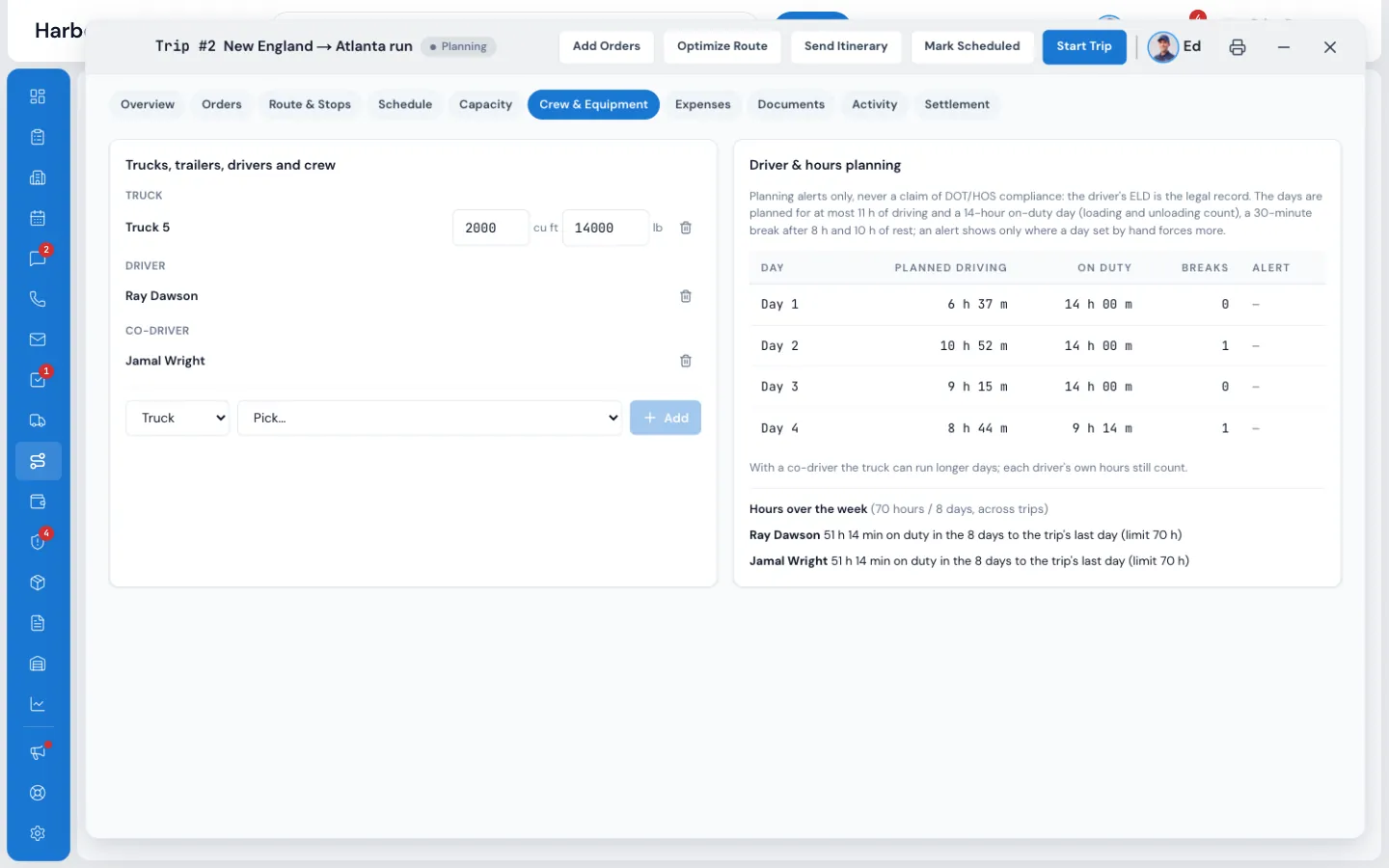Click the Add Orders button
The width and height of the screenshot is (1389, 868).
607,47
